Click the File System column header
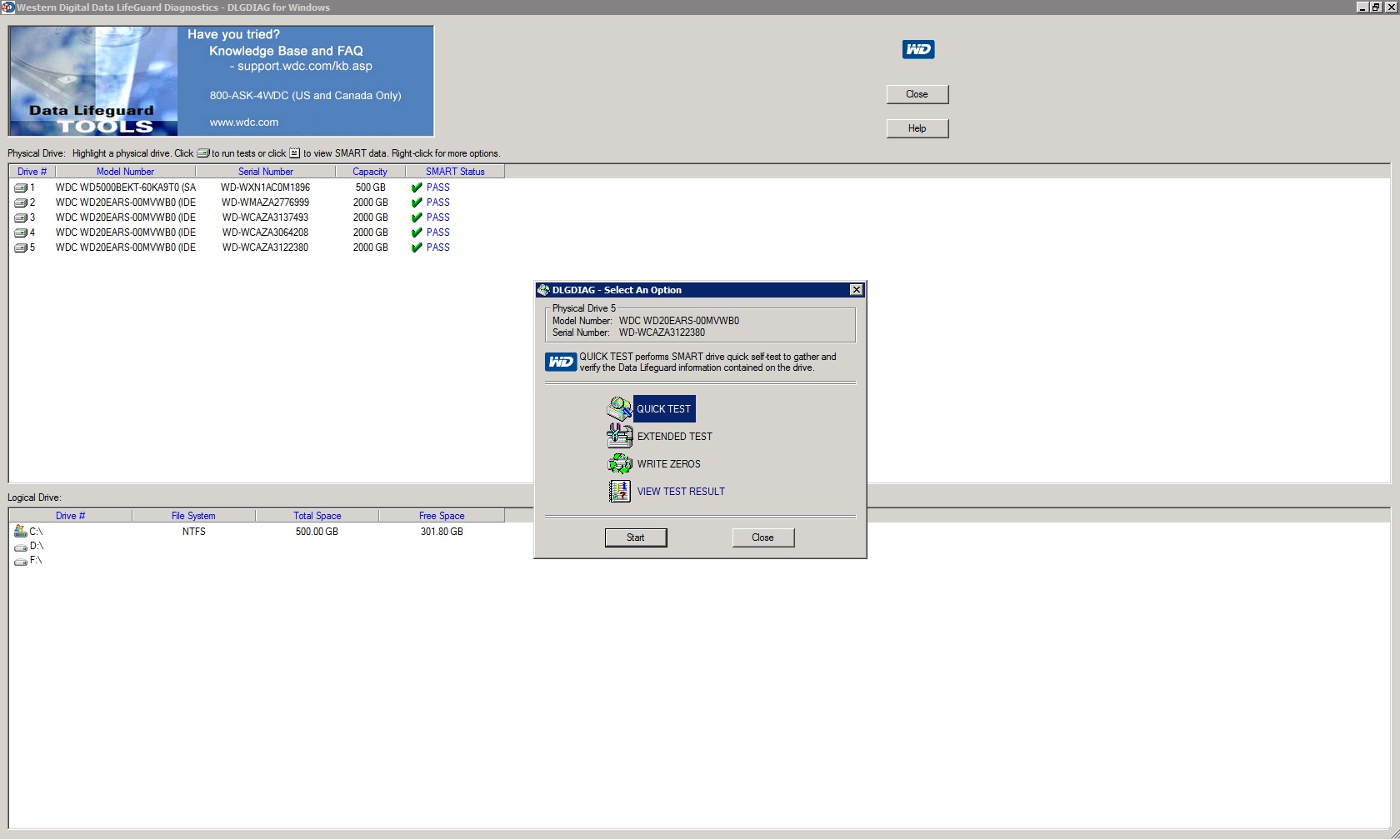This screenshot has width=1400, height=840. tap(193, 516)
